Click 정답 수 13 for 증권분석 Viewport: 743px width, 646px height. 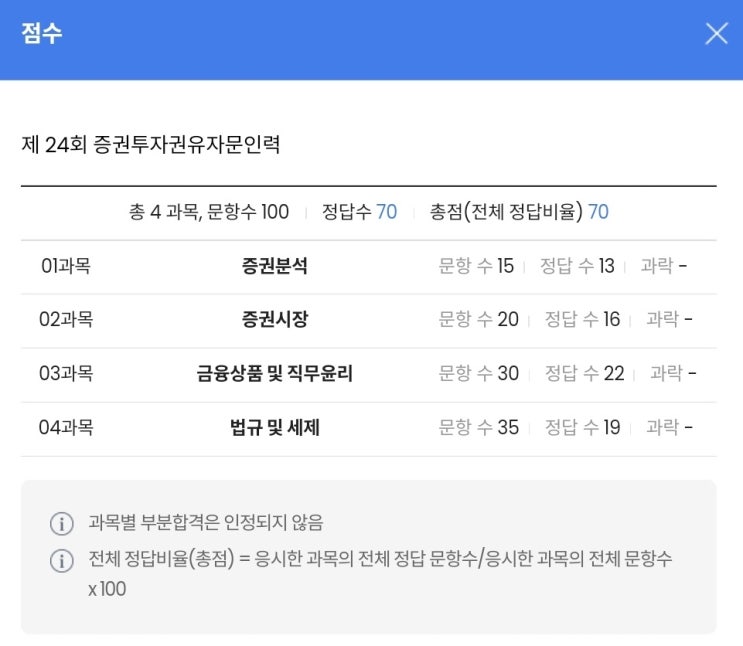coord(577,266)
